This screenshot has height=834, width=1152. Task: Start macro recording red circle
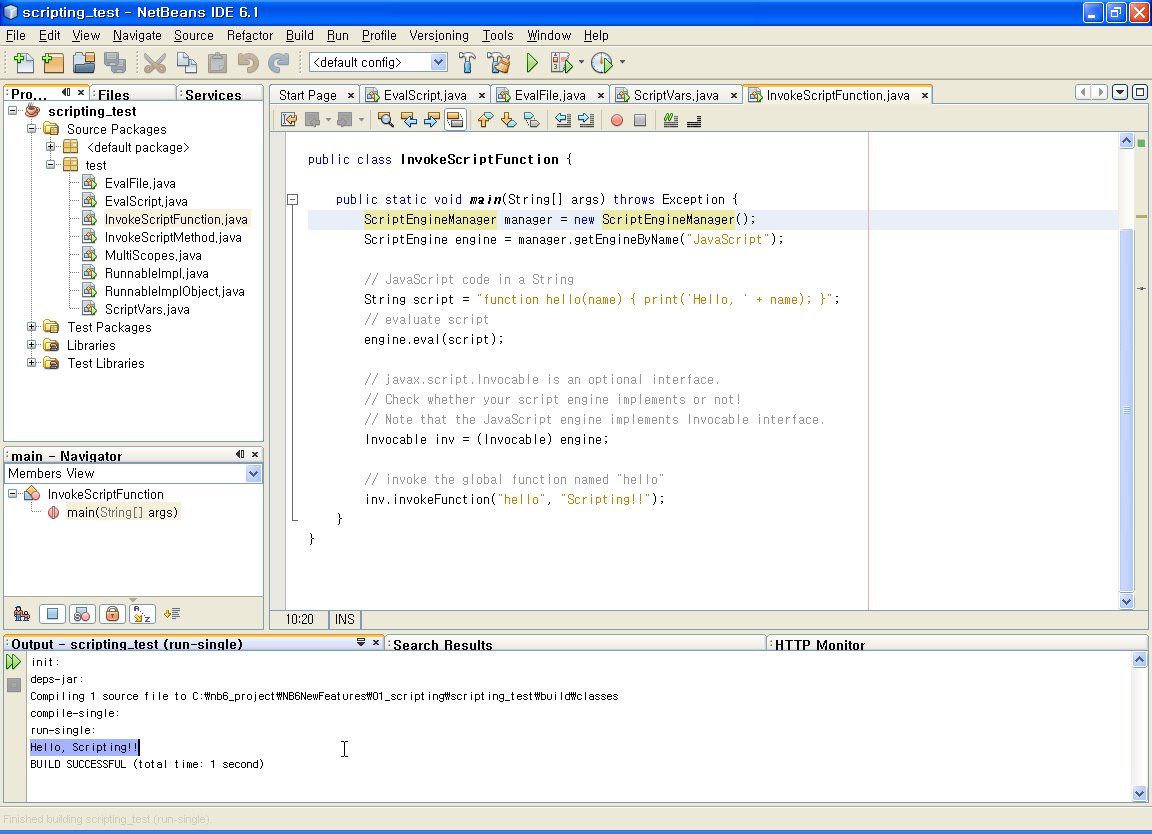pos(617,120)
